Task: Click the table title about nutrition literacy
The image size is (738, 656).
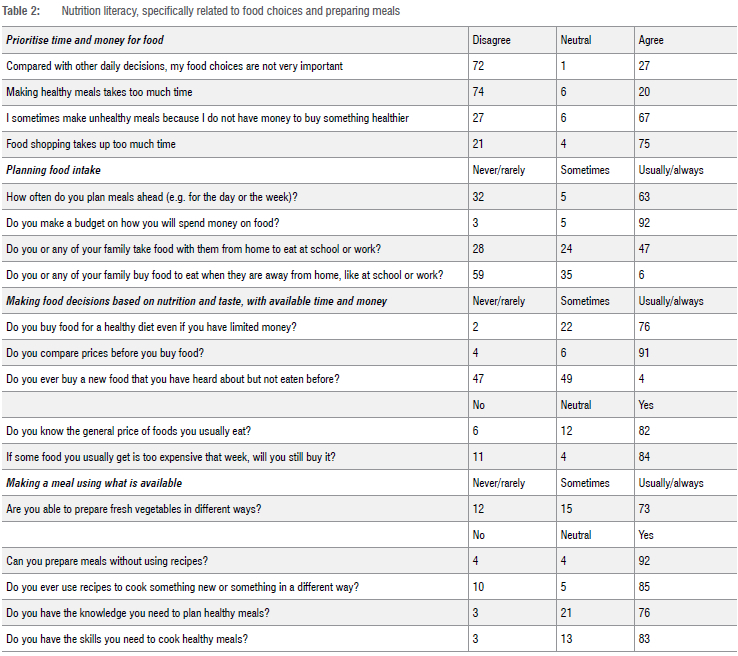Action: point(230,11)
